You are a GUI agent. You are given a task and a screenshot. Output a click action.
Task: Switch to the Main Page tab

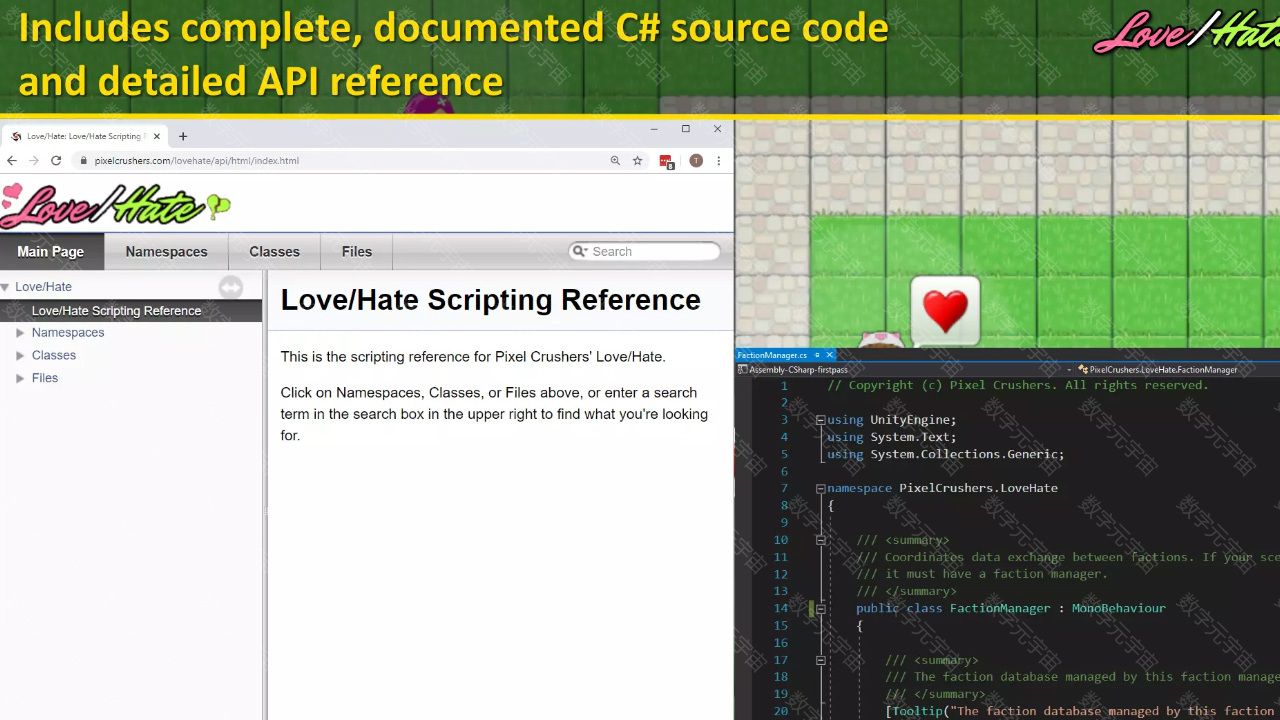50,252
